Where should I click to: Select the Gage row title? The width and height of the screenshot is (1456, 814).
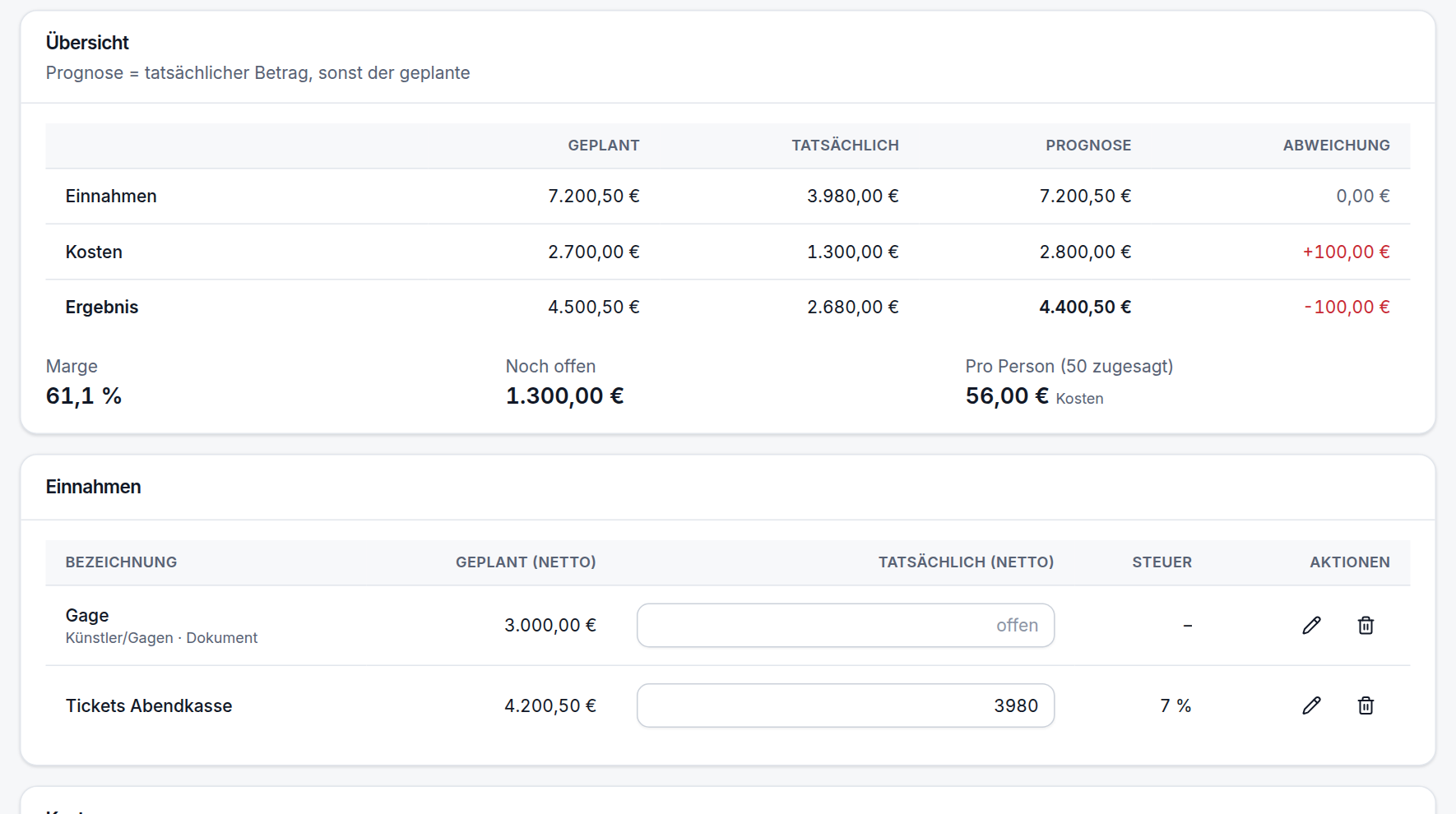87,615
